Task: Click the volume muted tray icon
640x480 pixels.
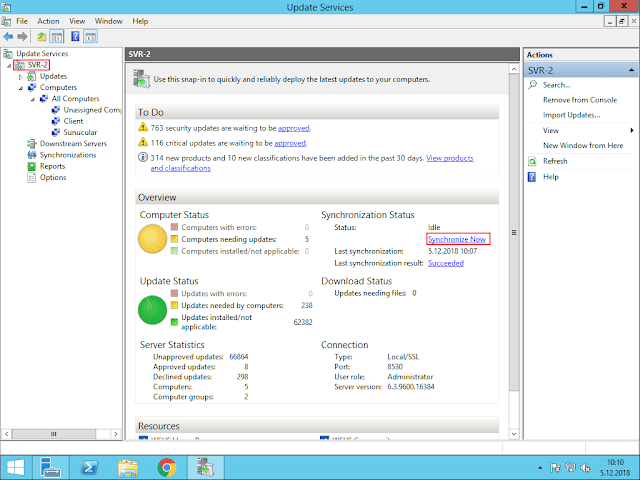Action: click(x=585, y=468)
